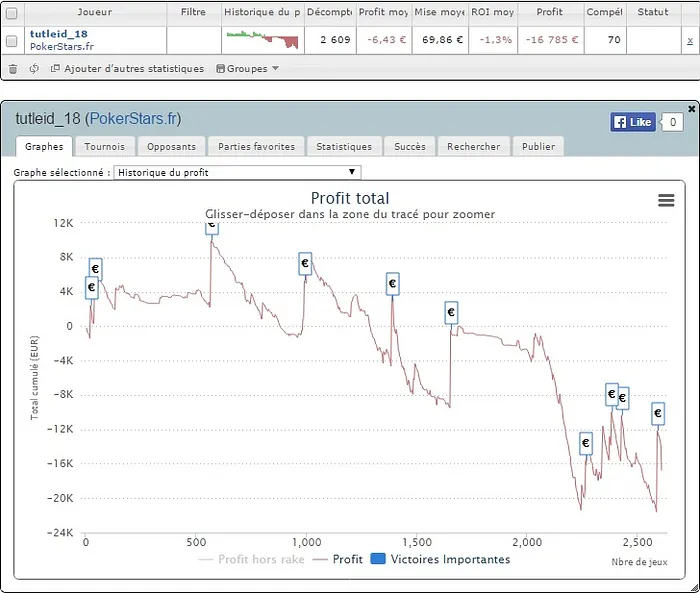
Task: Toggle the Profit legend series
Action: 338,559
